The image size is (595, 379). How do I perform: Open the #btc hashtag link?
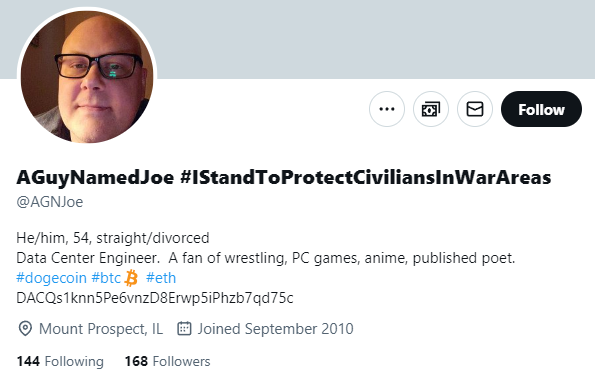(106, 278)
